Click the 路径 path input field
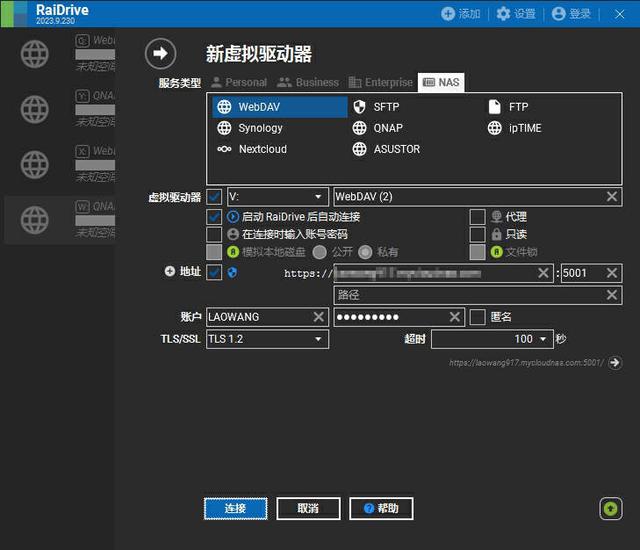 click(478, 295)
